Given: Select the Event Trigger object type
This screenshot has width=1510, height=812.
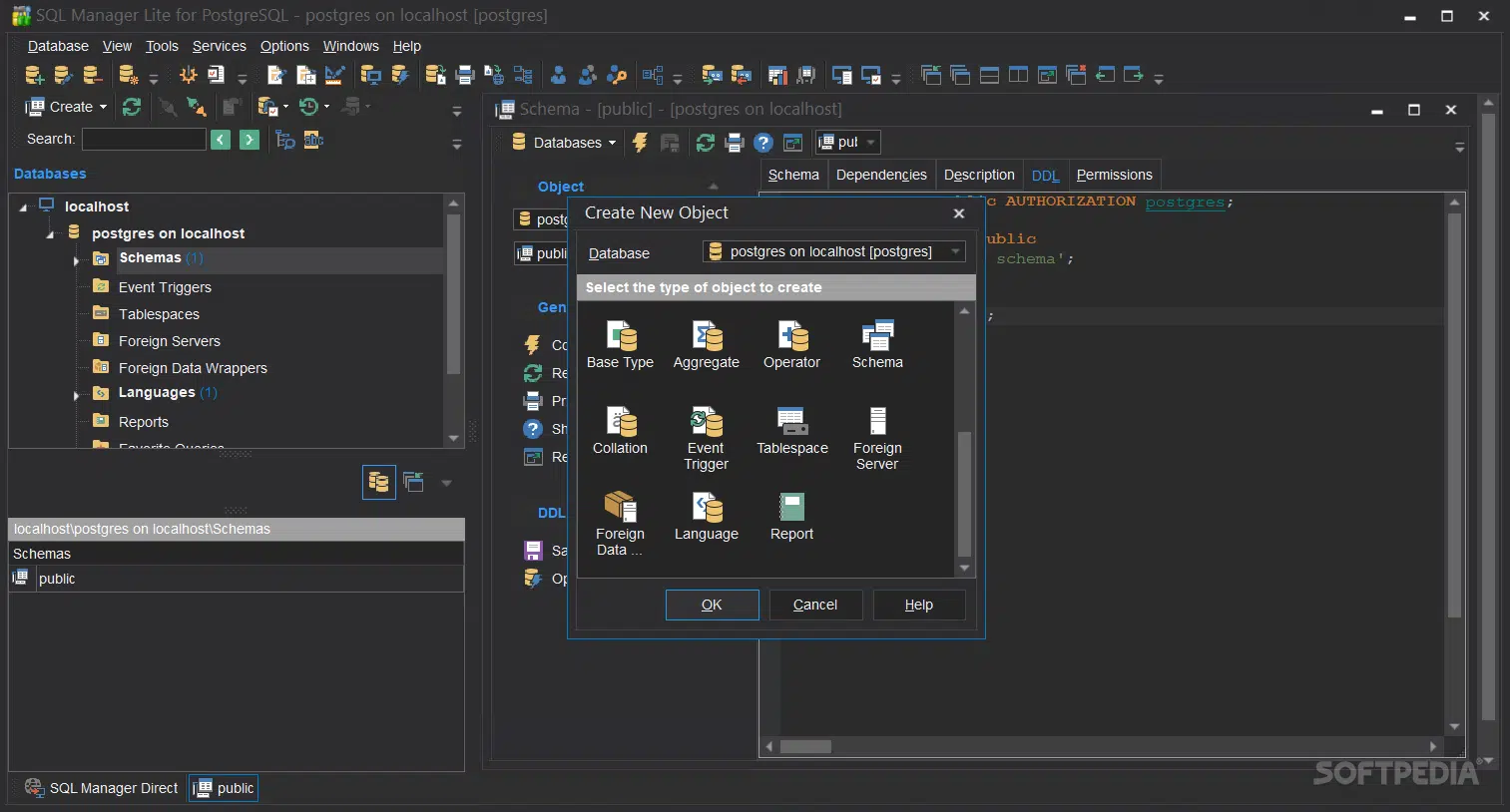Looking at the screenshot, I should 706,439.
